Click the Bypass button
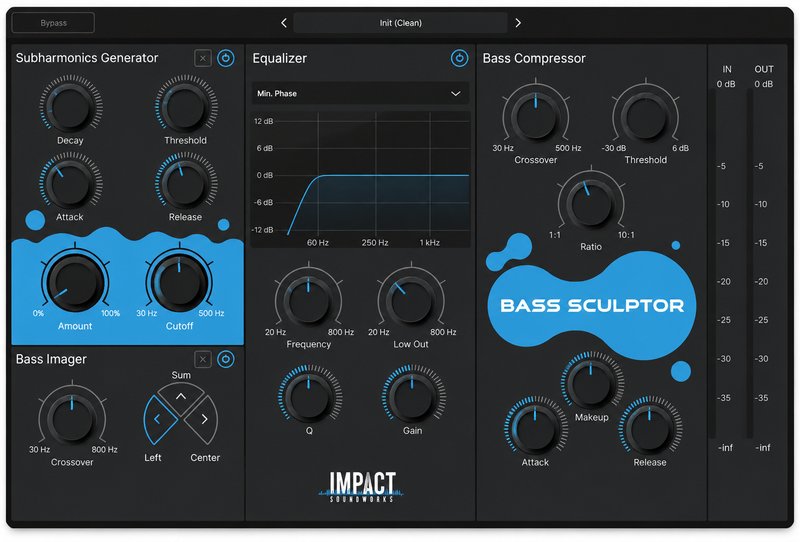 click(53, 23)
